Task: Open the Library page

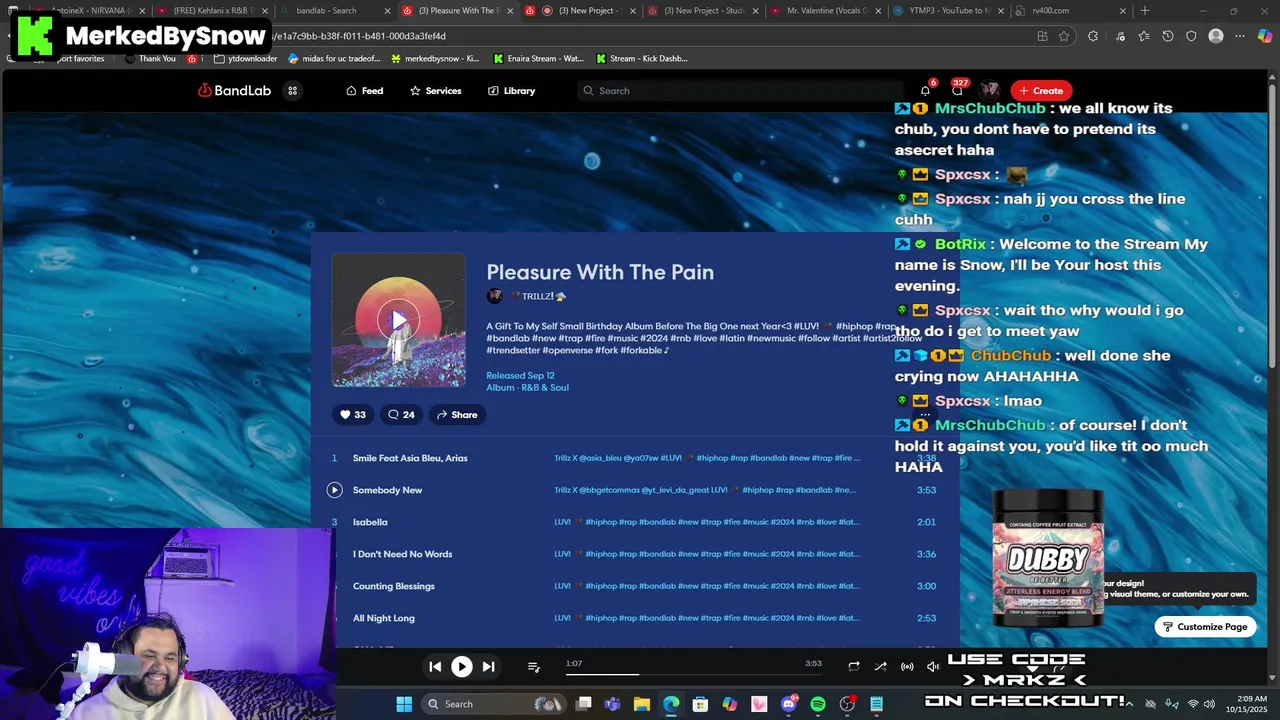Action: click(x=511, y=90)
